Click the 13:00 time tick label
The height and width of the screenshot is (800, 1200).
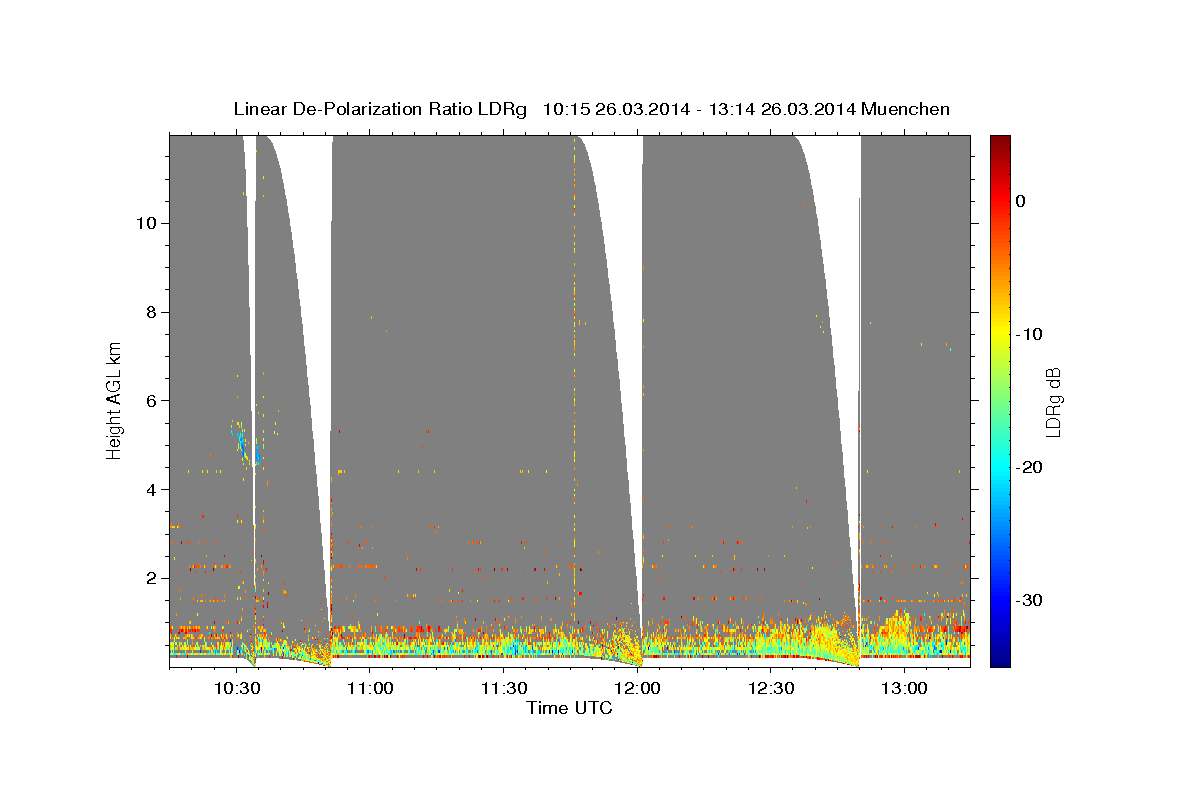[x=906, y=688]
